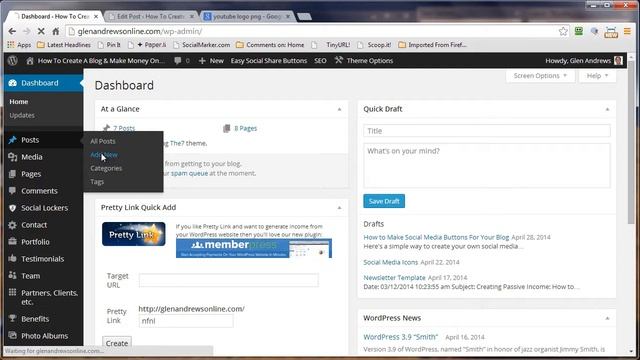The image size is (640, 360).
Task: Click the What's on your mind textarea
Action: [487, 165]
